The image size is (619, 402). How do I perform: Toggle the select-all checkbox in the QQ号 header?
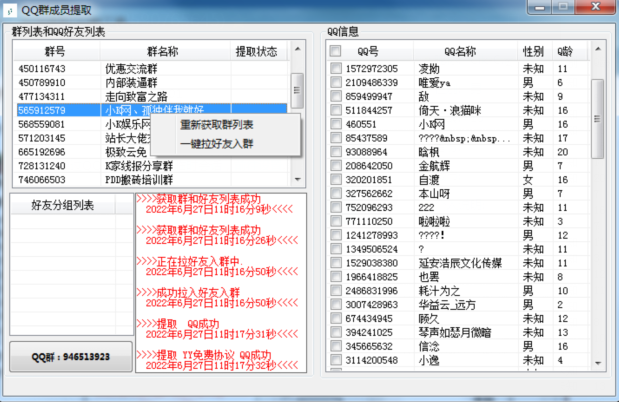336,50
